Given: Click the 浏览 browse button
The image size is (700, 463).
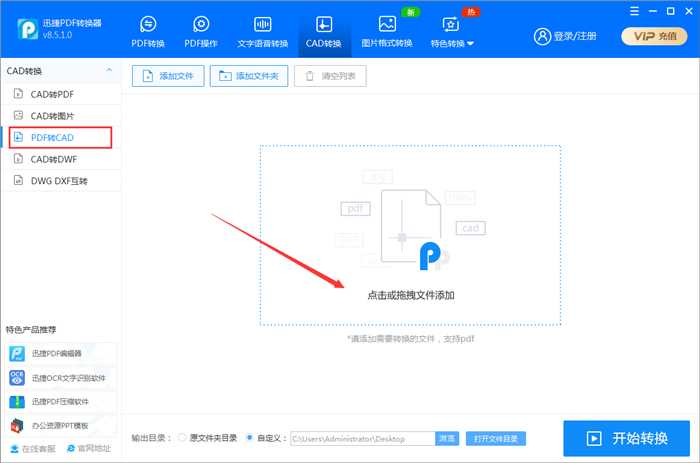Looking at the screenshot, I should coord(447,438).
